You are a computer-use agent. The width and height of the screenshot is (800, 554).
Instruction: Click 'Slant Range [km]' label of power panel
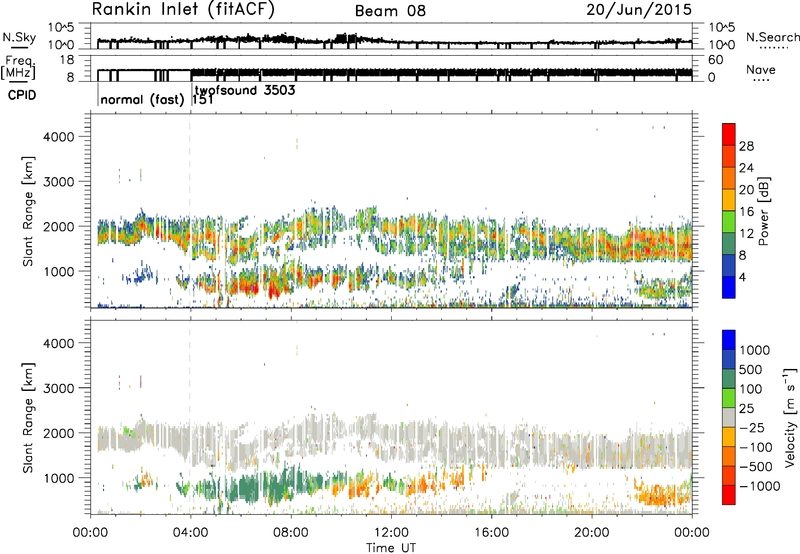(29, 211)
